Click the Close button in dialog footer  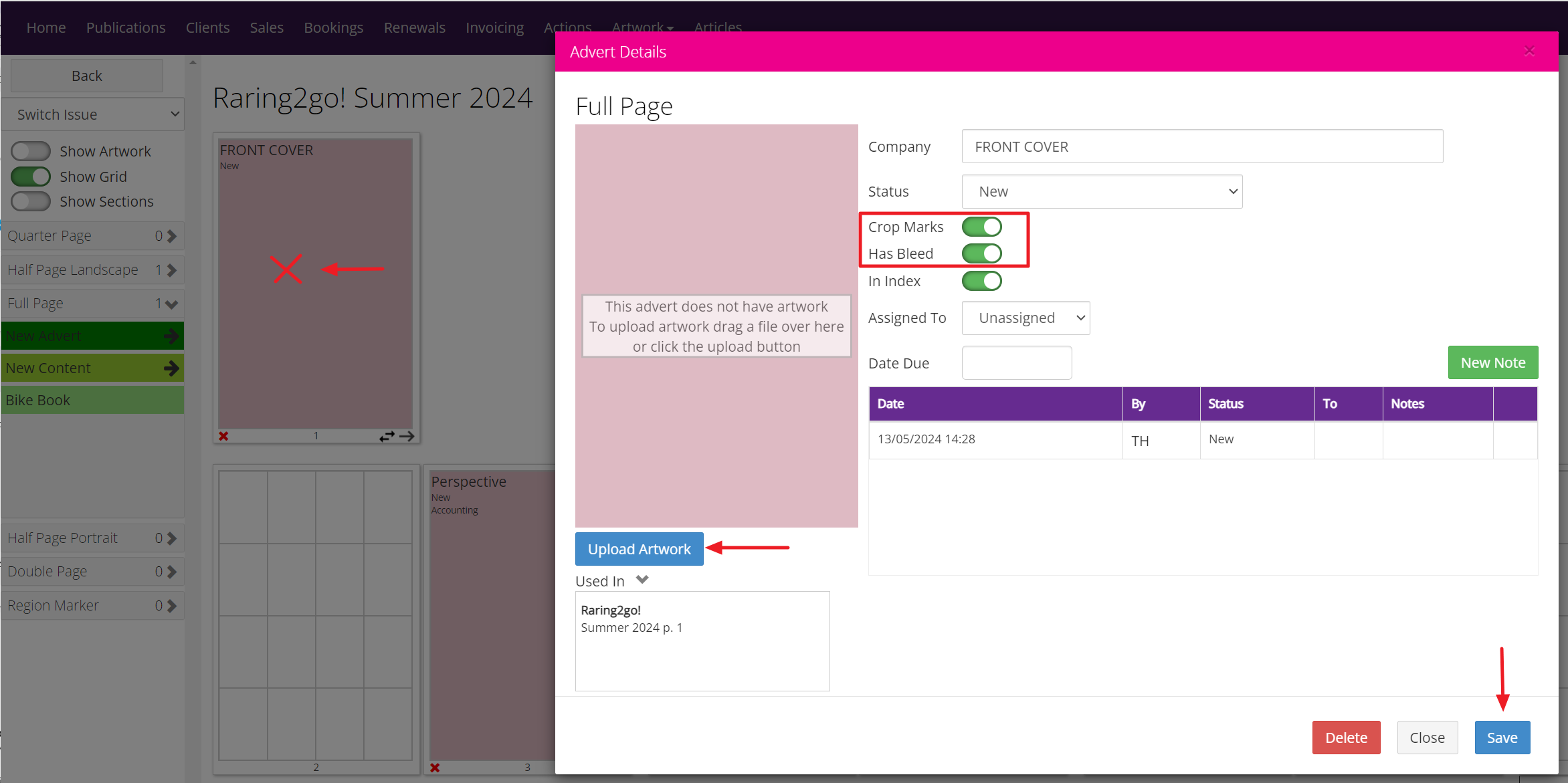coord(1428,738)
